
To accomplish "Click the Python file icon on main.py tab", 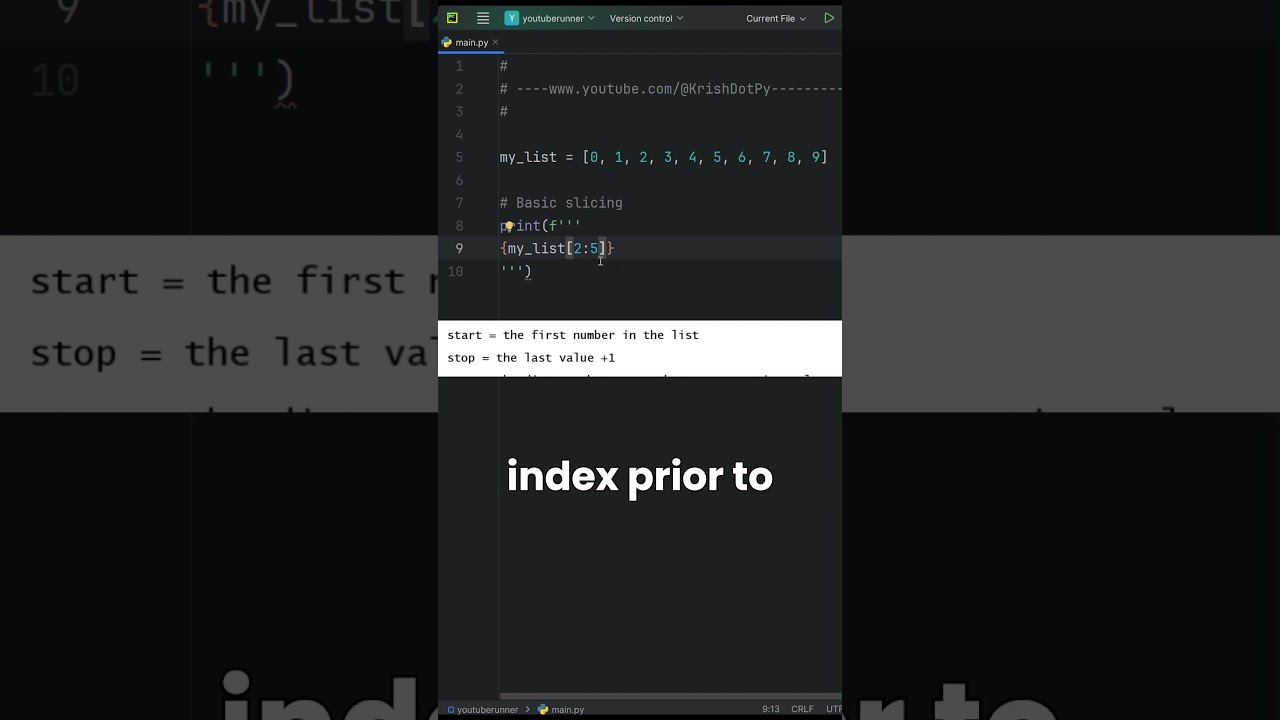I will tap(447, 43).
